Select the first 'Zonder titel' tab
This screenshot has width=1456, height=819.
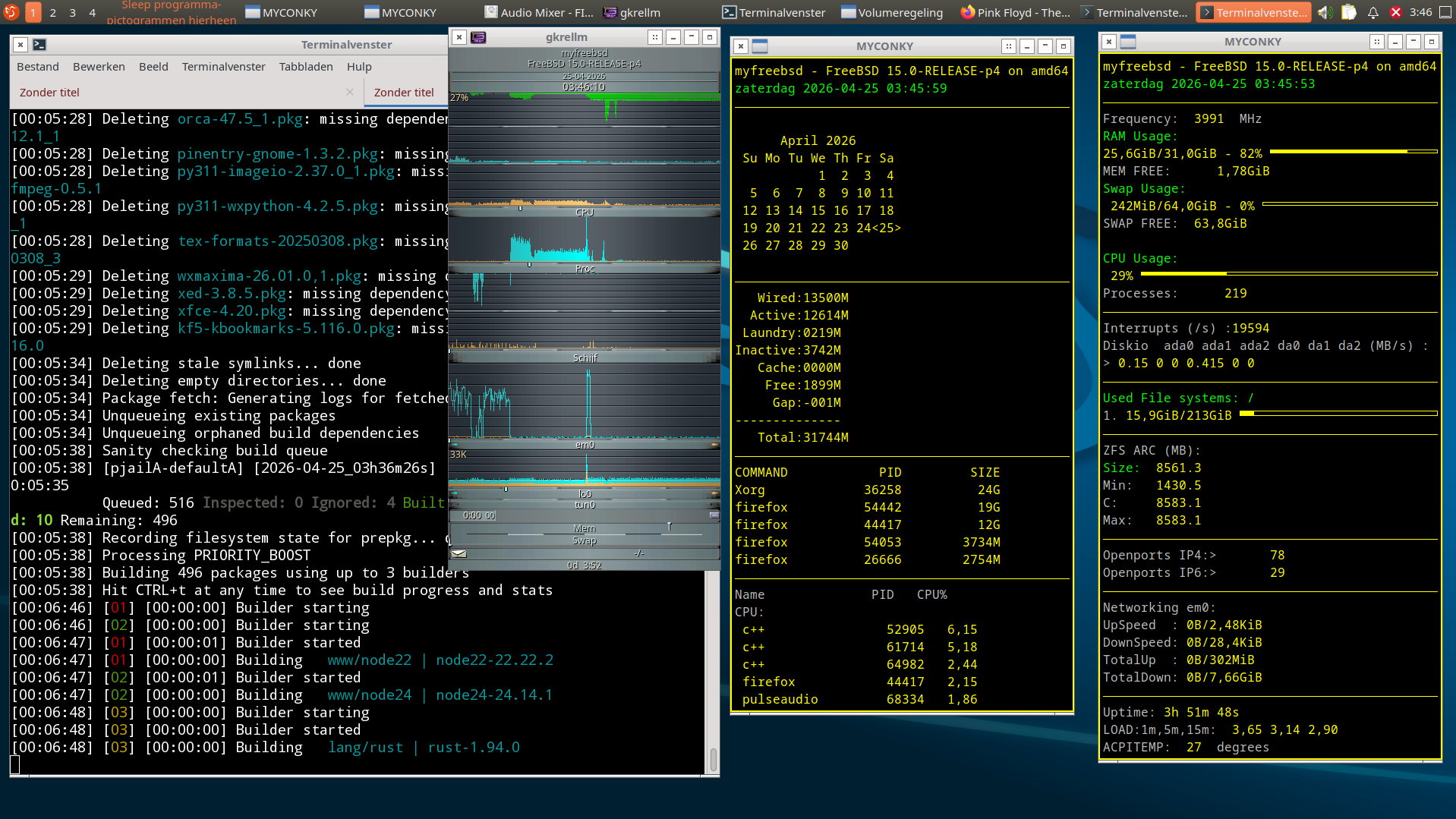click(49, 93)
